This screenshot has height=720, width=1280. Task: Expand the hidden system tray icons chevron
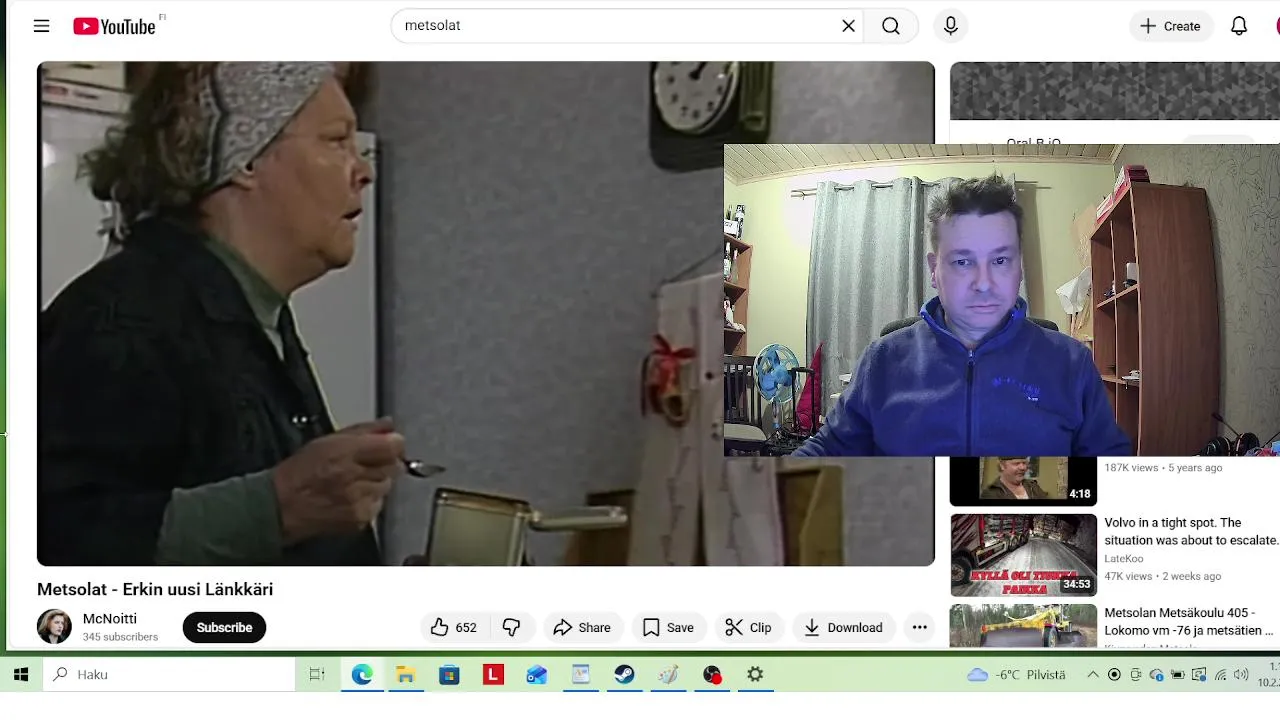pyautogui.click(x=1093, y=675)
